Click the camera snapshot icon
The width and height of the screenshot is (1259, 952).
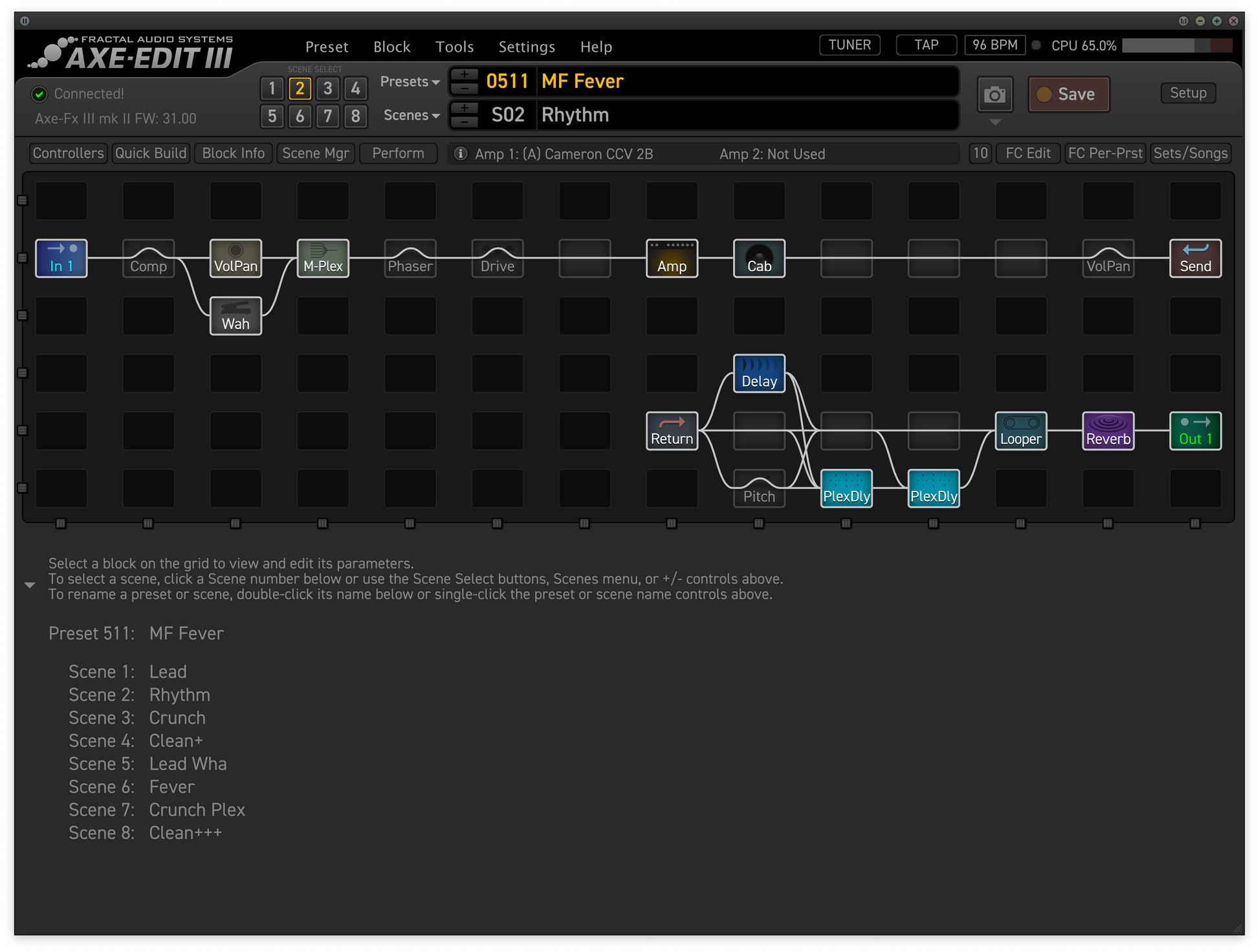994,95
